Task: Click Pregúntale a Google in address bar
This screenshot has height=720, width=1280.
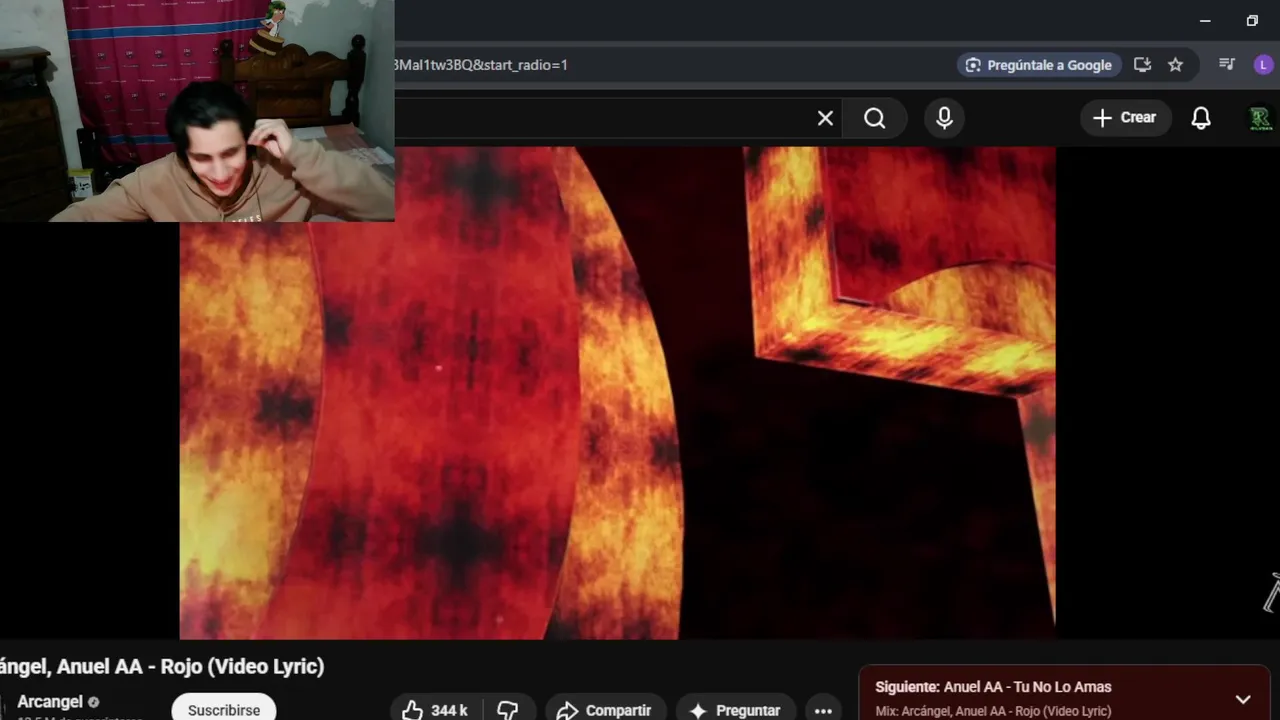Action: [x=1038, y=65]
